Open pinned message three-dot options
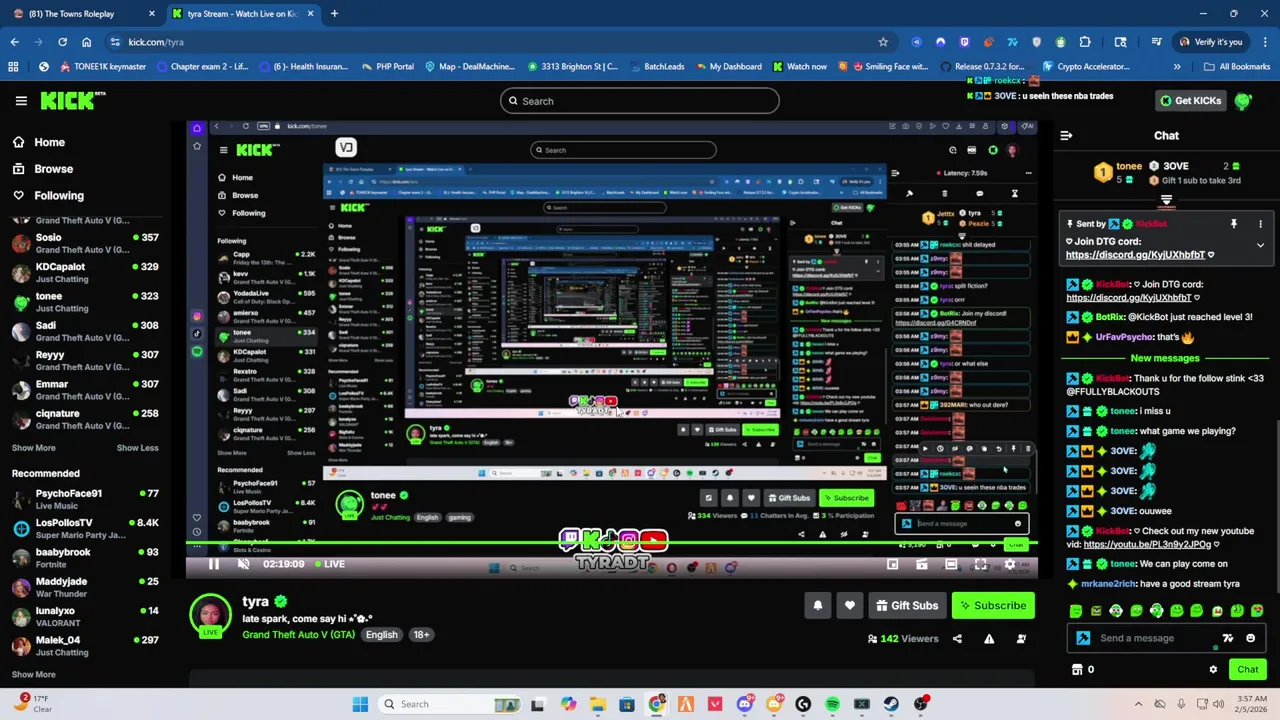This screenshot has height=720, width=1280. 1260,224
